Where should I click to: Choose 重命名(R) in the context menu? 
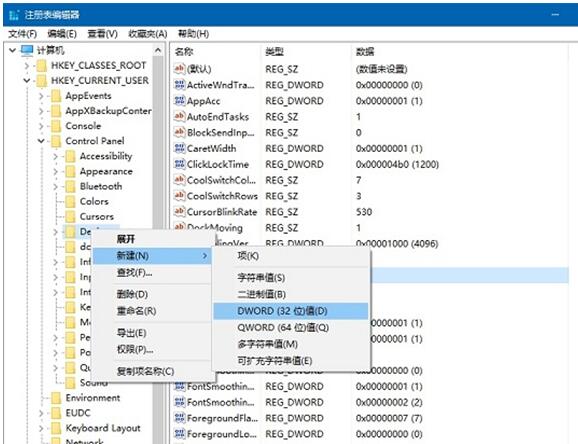(x=152, y=311)
